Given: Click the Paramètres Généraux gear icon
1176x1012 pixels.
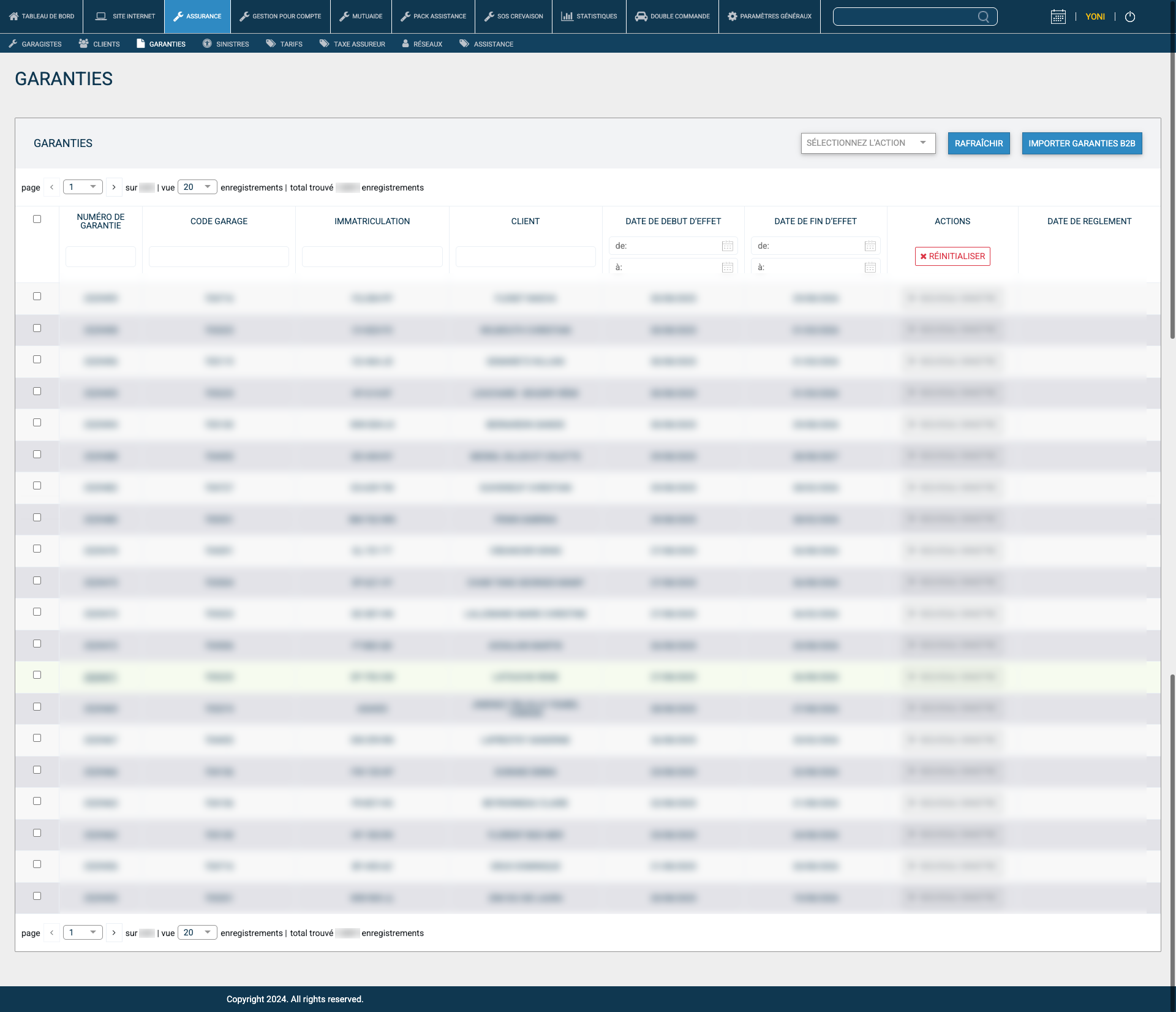Looking at the screenshot, I should point(732,17).
